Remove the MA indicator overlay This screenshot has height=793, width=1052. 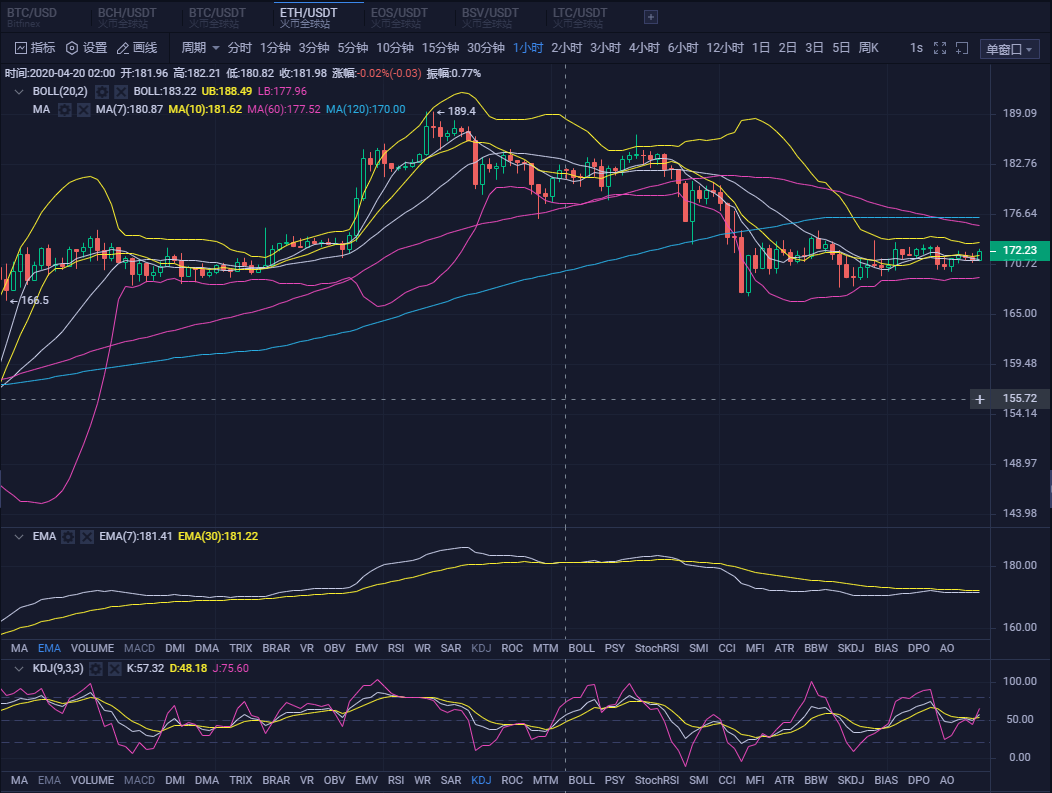pos(83,109)
